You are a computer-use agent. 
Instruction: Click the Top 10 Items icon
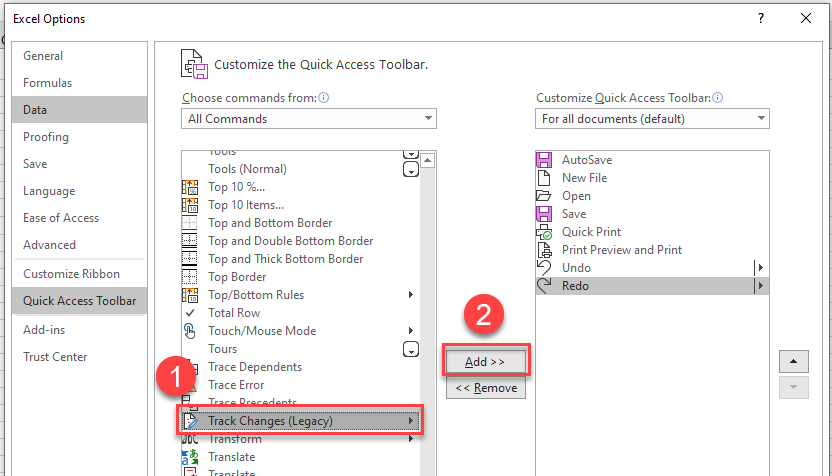pyautogui.click(x=190, y=205)
